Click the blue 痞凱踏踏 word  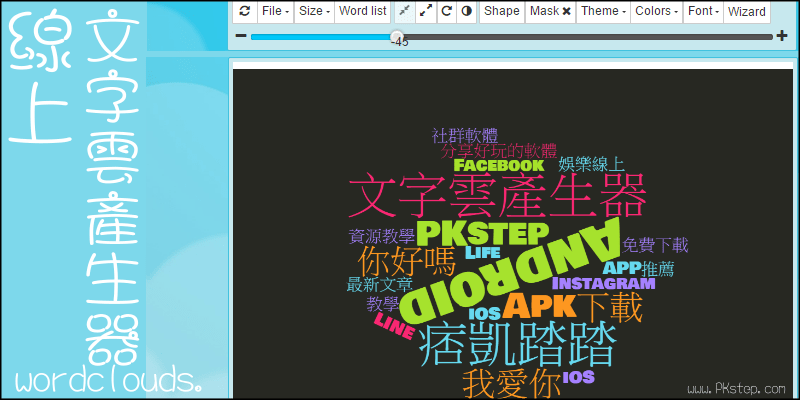(x=517, y=346)
